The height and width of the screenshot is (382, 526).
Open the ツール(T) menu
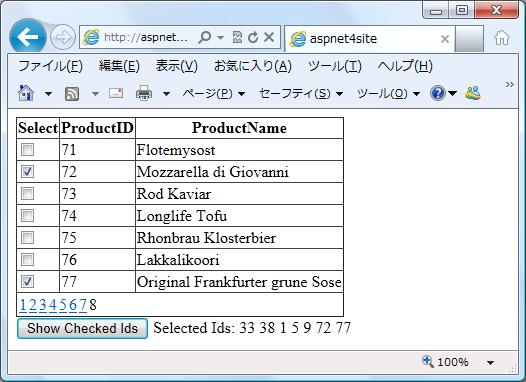[x=334, y=66]
